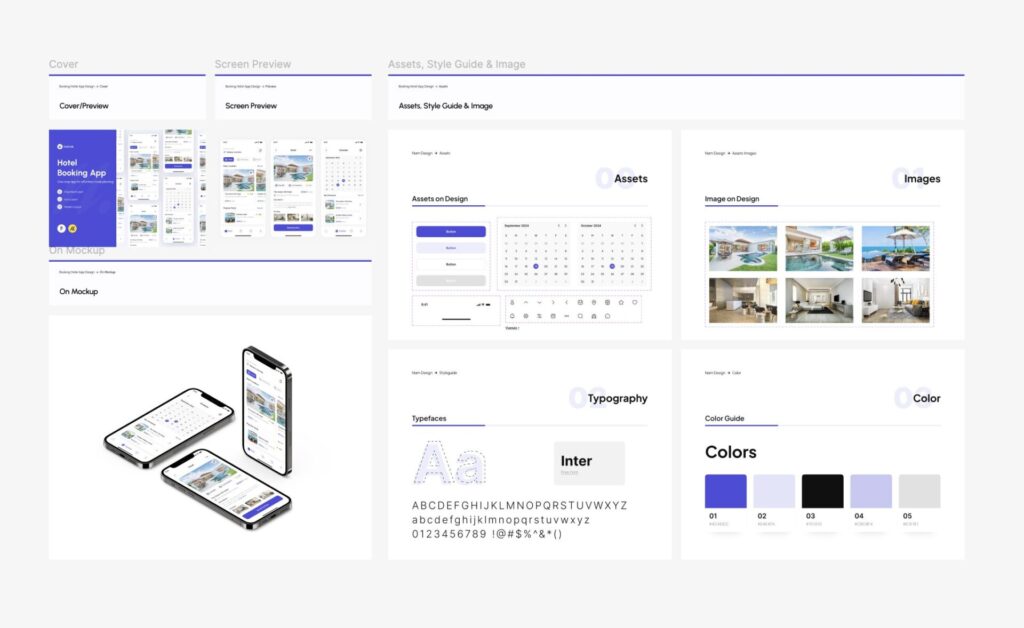Open the beach umbrella image thumbnail

coord(895,248)
